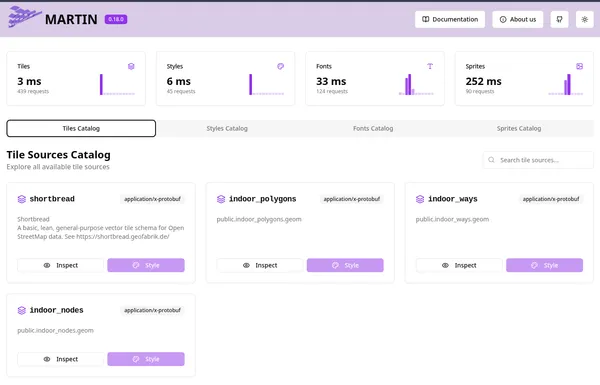The width and height of the screenshot is (600, 385).
Task: Click the Fonts type icon in stats card
Action: coord(430,67)
